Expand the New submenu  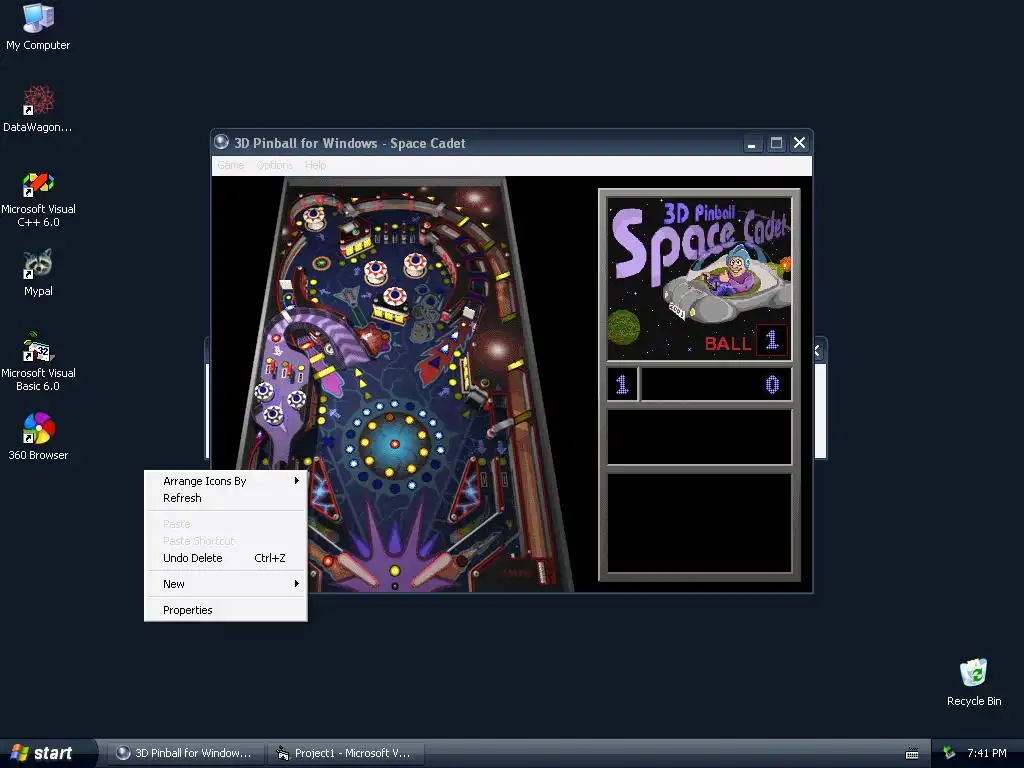pos(225,584)
